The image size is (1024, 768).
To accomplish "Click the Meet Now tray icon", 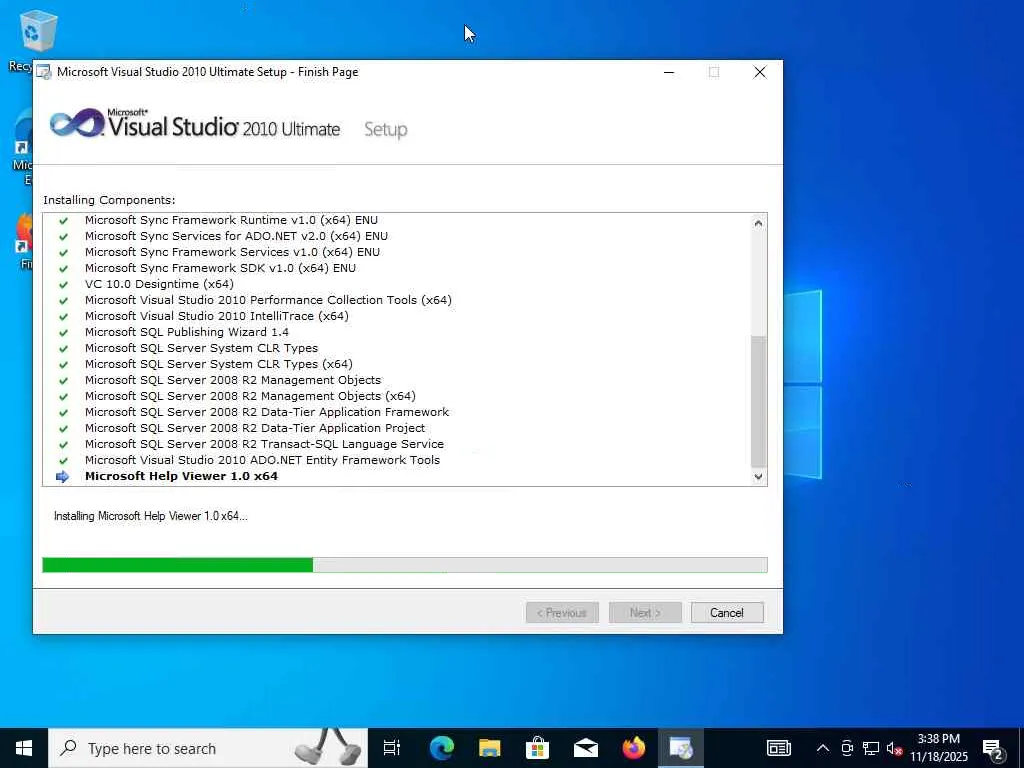I will click(847, 748).
